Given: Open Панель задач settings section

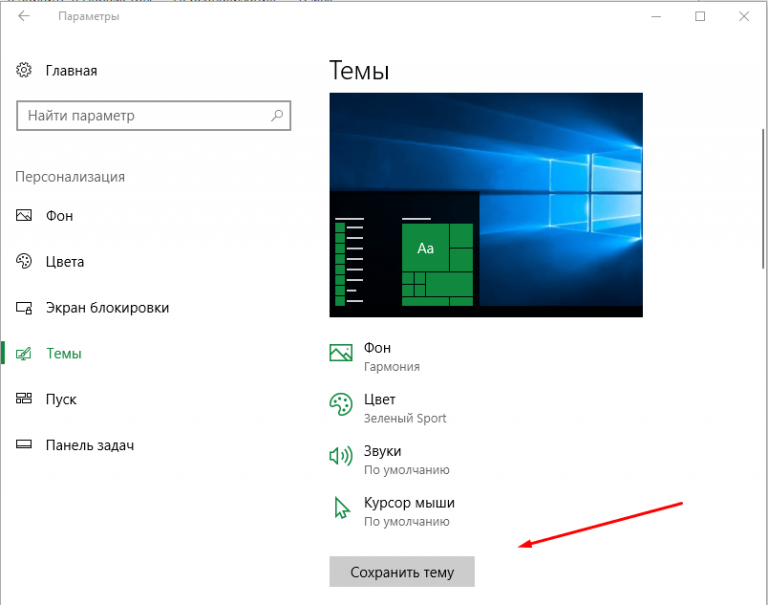Looking at the screenshot, I should coord(88,445).
